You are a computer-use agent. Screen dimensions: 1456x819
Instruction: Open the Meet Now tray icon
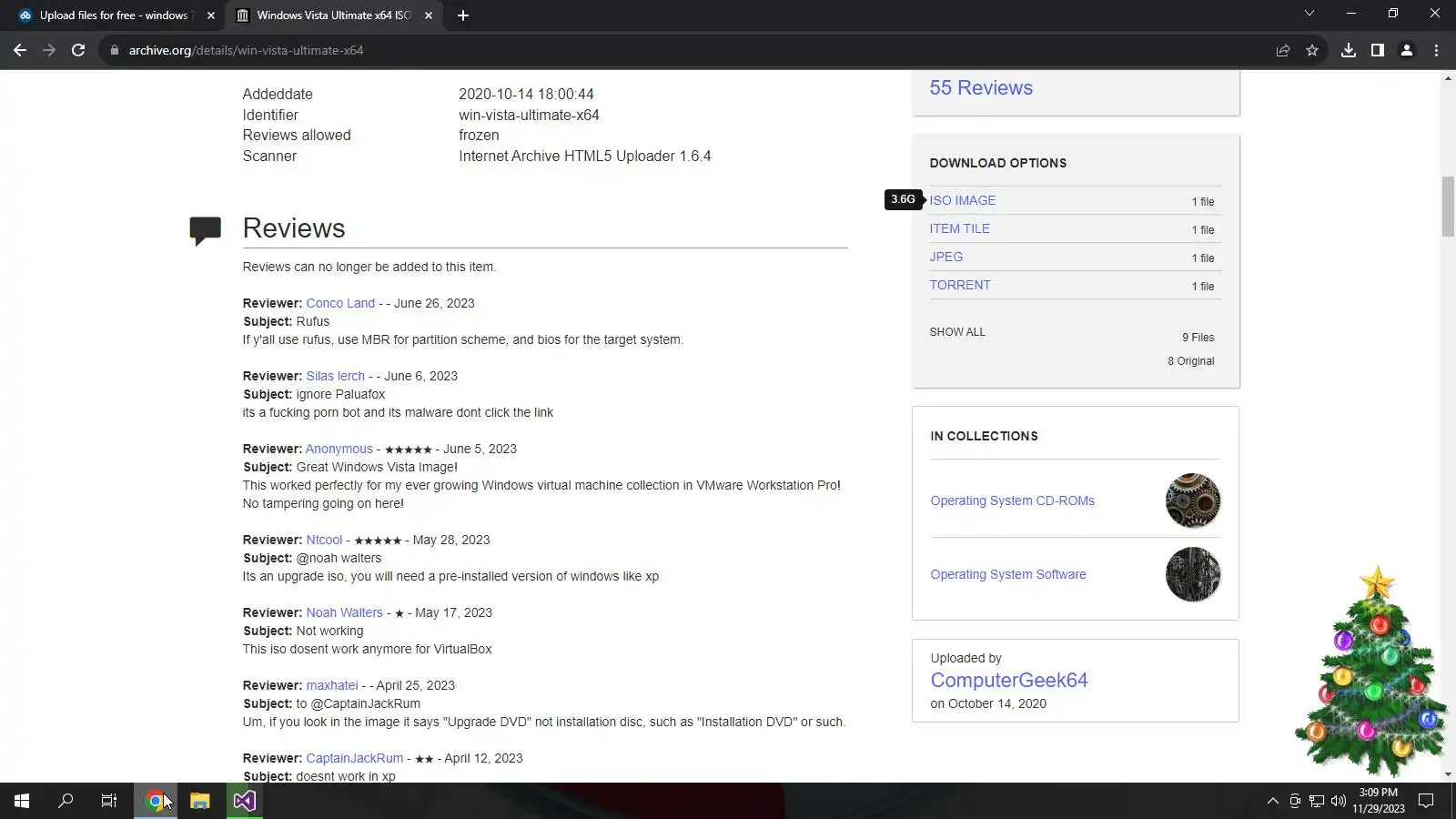pyautogui.click(x=1295, y=801)
